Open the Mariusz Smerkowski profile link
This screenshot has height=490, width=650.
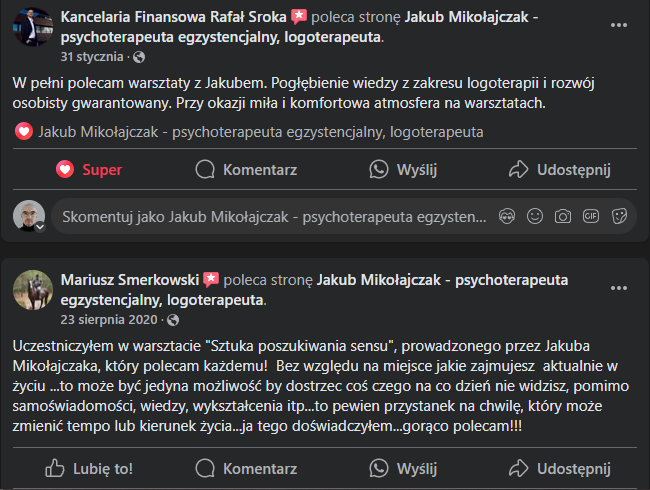[x=130, y=280]
